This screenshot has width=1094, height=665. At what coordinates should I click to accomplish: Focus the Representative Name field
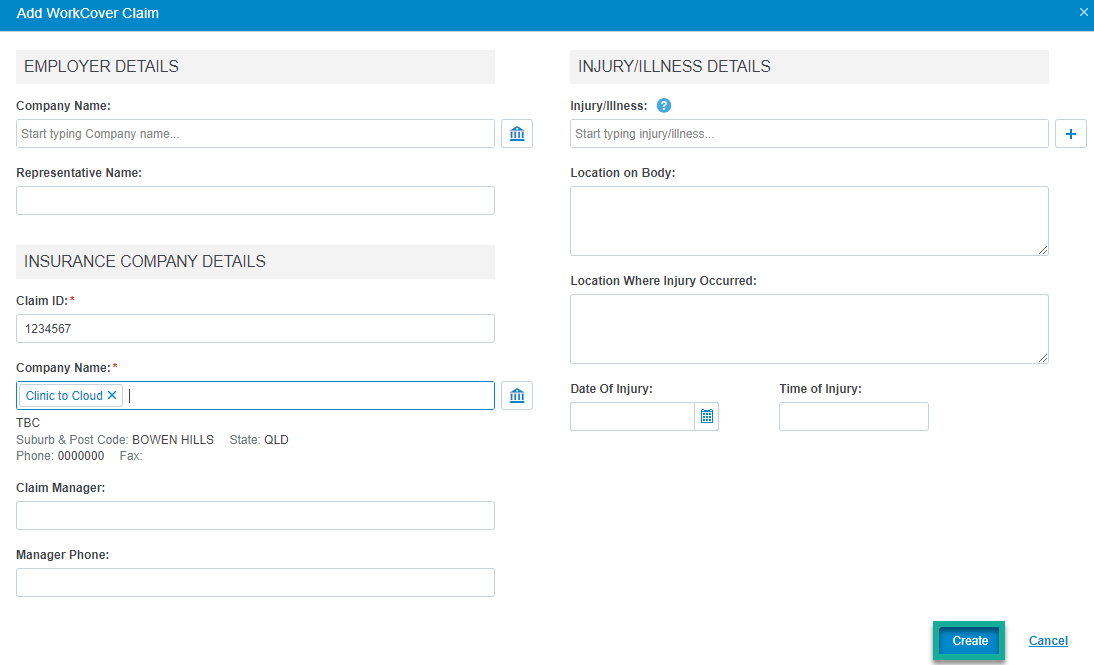(x=255, y=200)
